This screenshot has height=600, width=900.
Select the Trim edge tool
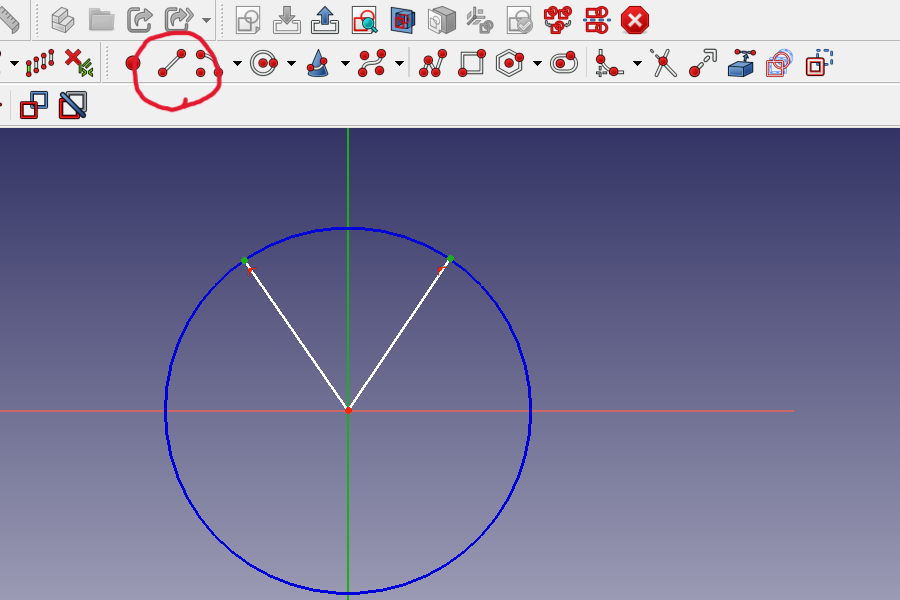[664, 62]
